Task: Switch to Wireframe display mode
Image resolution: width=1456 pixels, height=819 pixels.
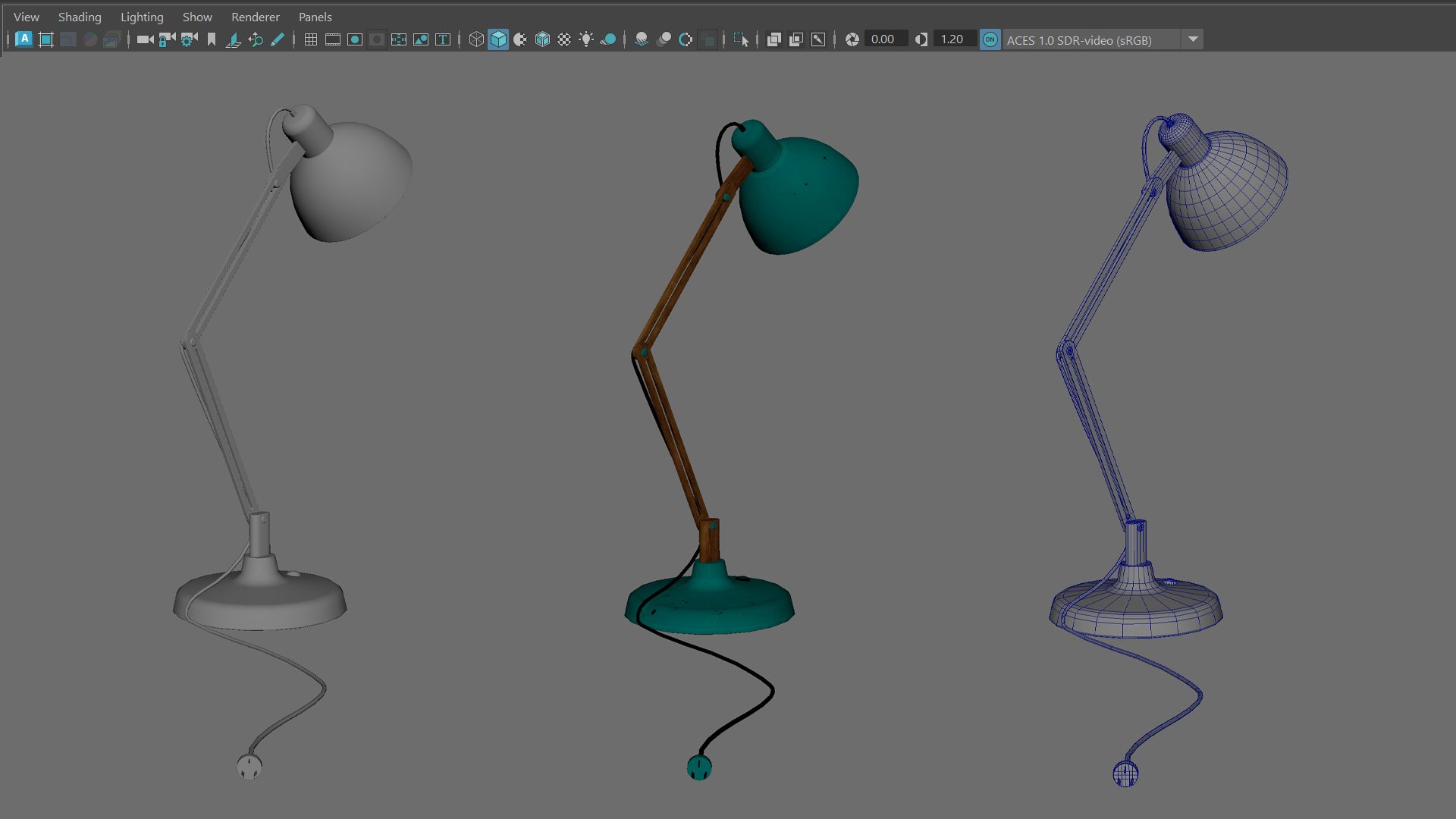Action: pyautogui.click(x=476, y=39)
